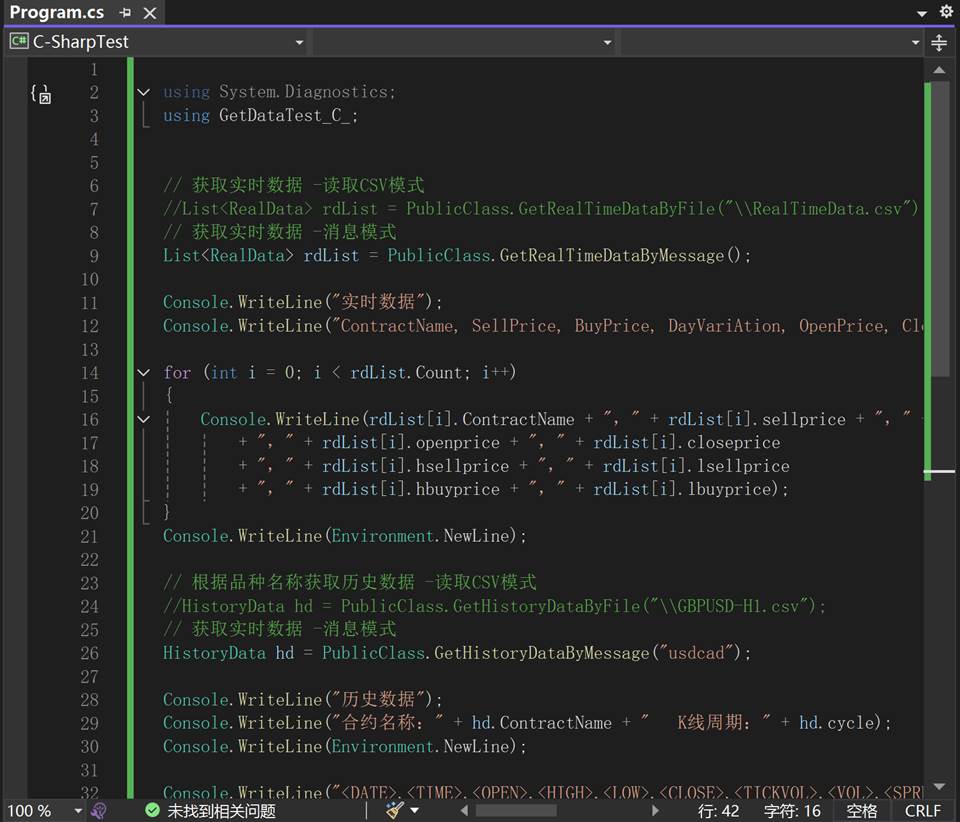Click the vertical scrollbar down arrow
This screenshot has height=822, width=960.
[x=939, y=786]
